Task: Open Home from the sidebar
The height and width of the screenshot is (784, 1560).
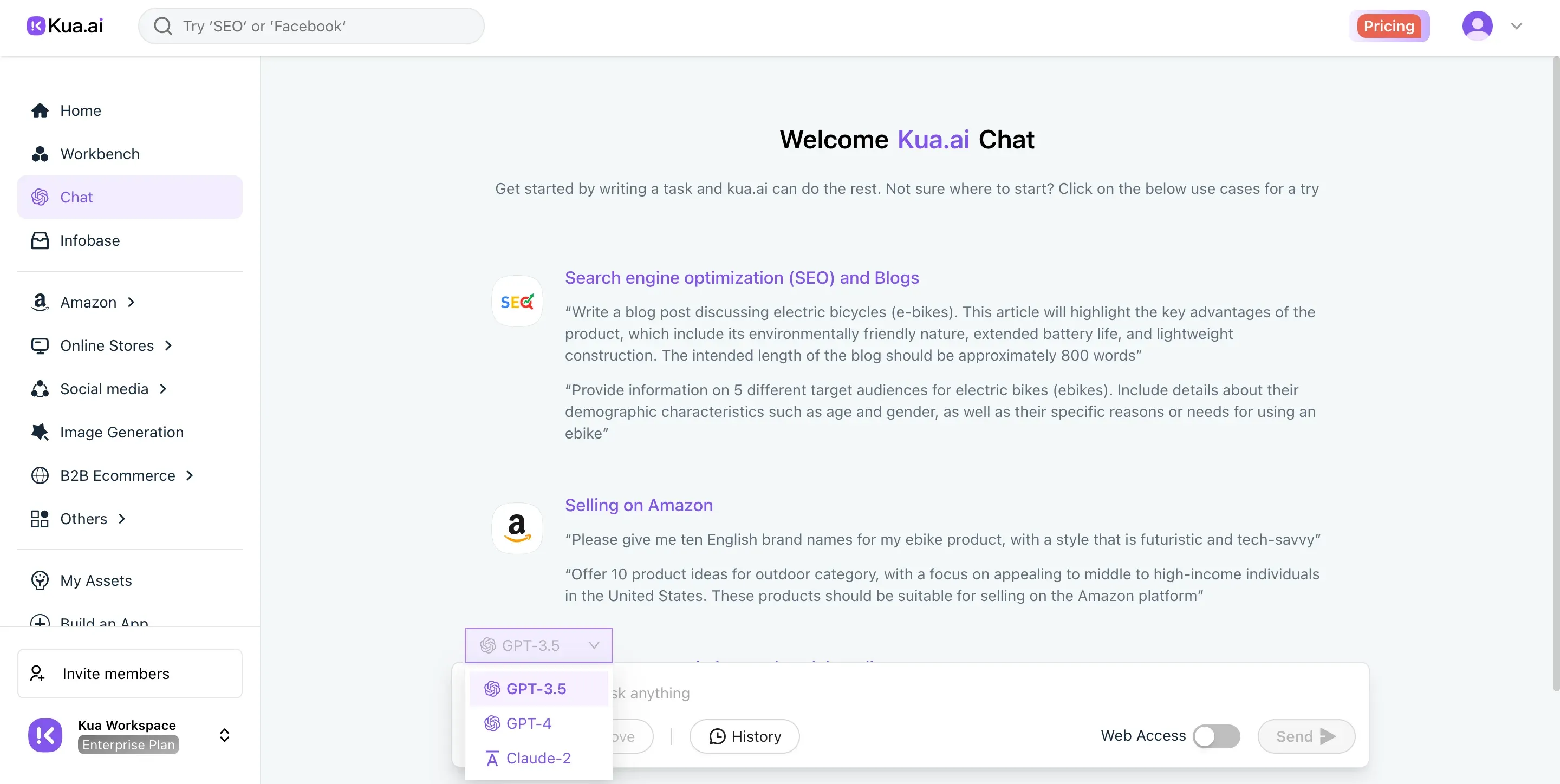Action: pos(80,111)
